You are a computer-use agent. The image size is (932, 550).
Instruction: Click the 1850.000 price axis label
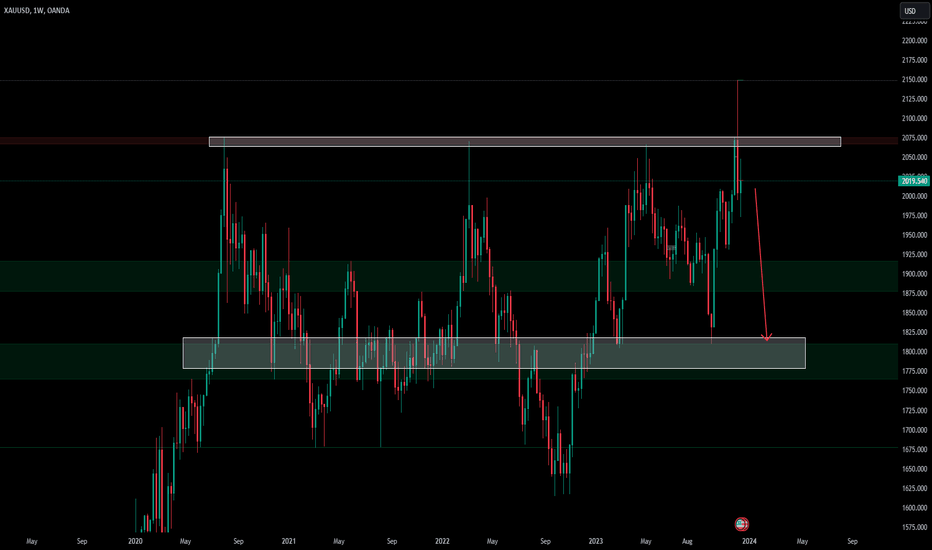914,313
